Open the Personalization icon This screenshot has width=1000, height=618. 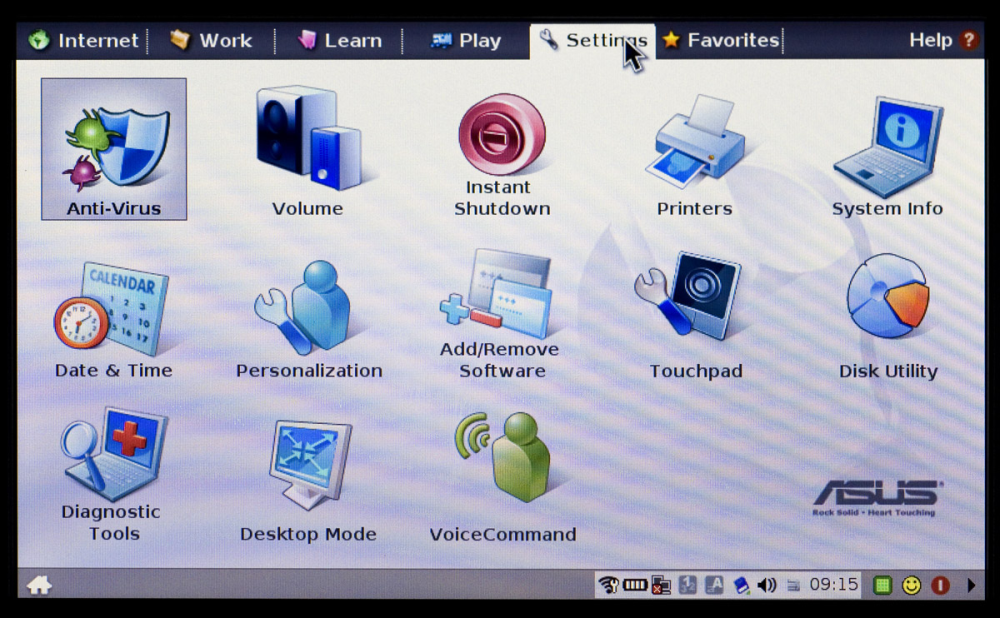pos(309,319)
